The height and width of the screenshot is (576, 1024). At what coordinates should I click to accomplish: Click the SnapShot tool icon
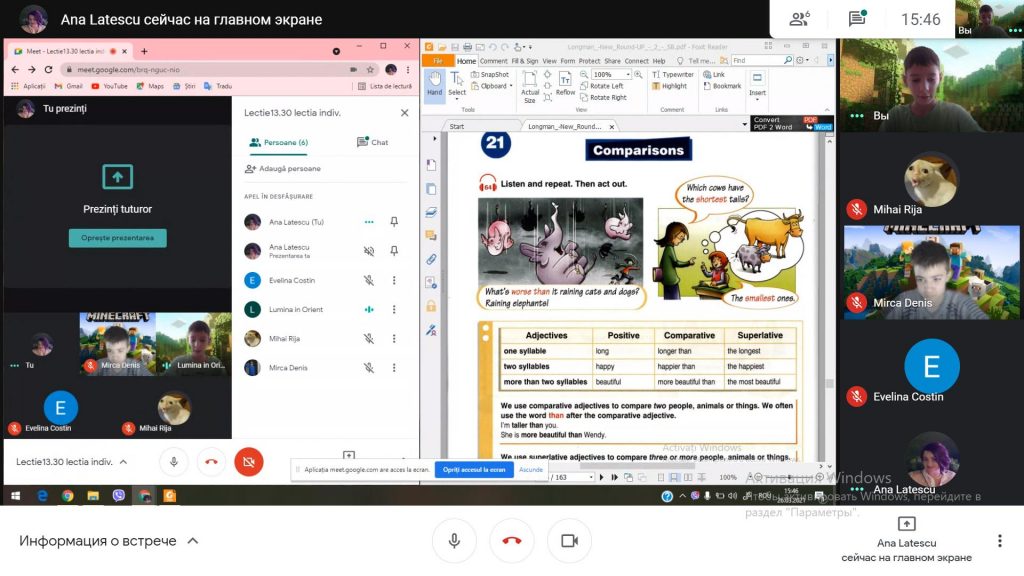tap(489, 75)
